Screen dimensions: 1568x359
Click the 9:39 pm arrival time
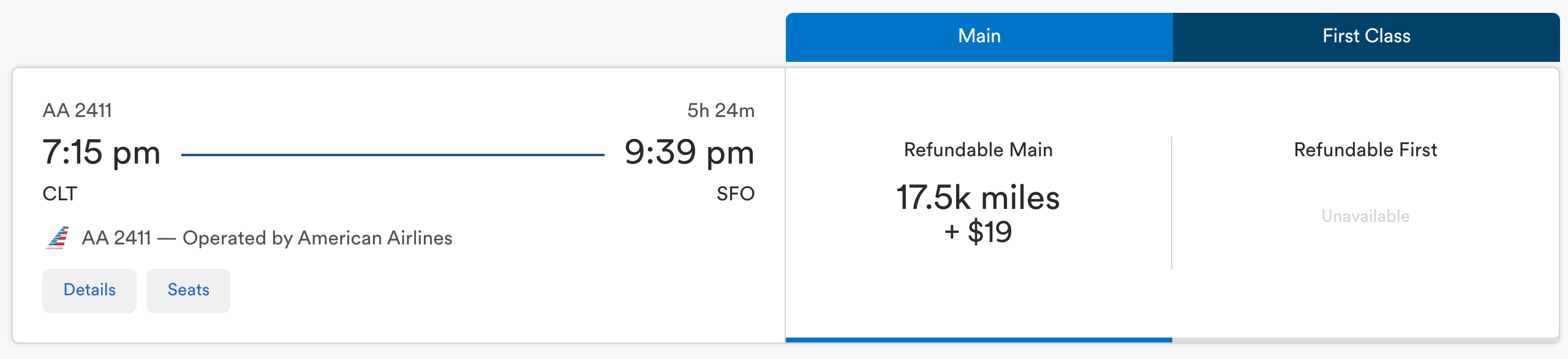point(689,153)
